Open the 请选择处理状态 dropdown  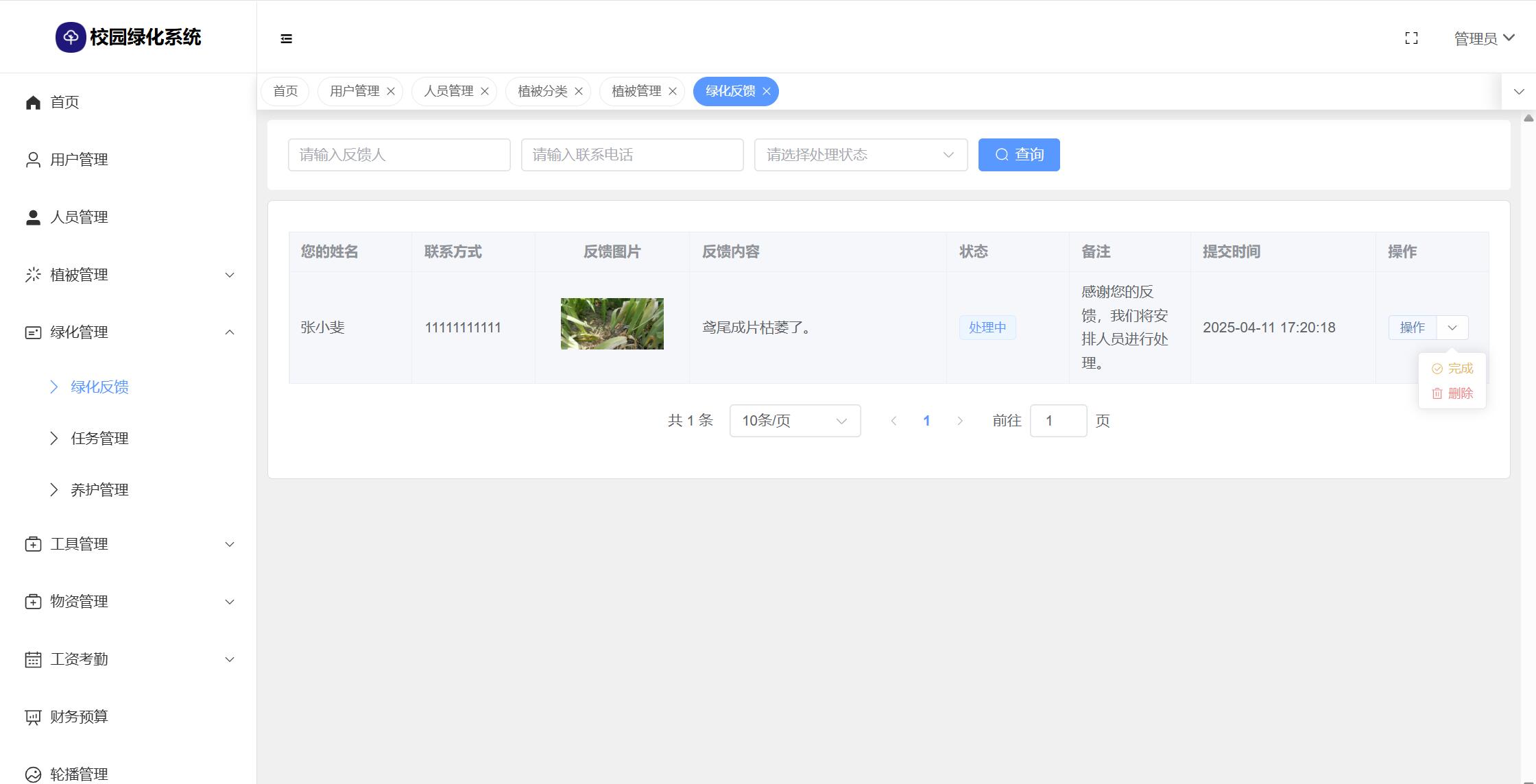(861, 155)
